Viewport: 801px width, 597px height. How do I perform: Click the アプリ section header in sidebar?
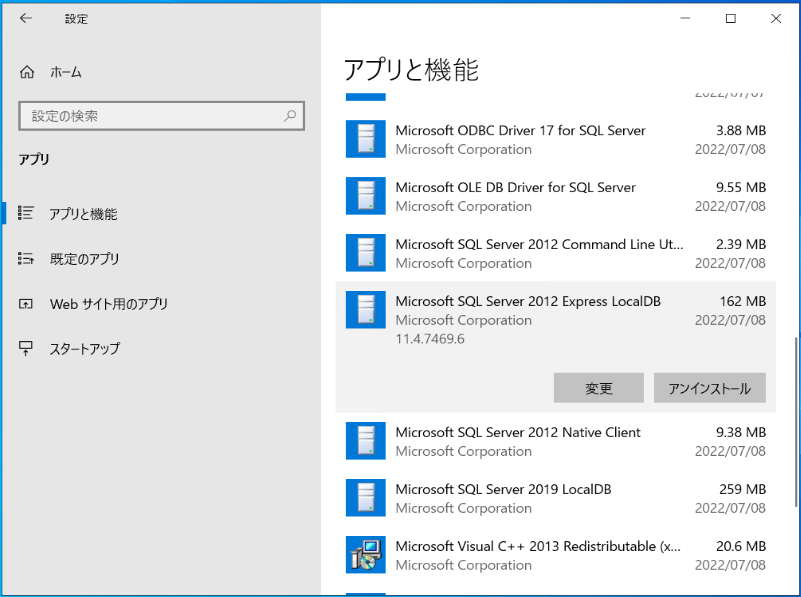coord(34,159)
